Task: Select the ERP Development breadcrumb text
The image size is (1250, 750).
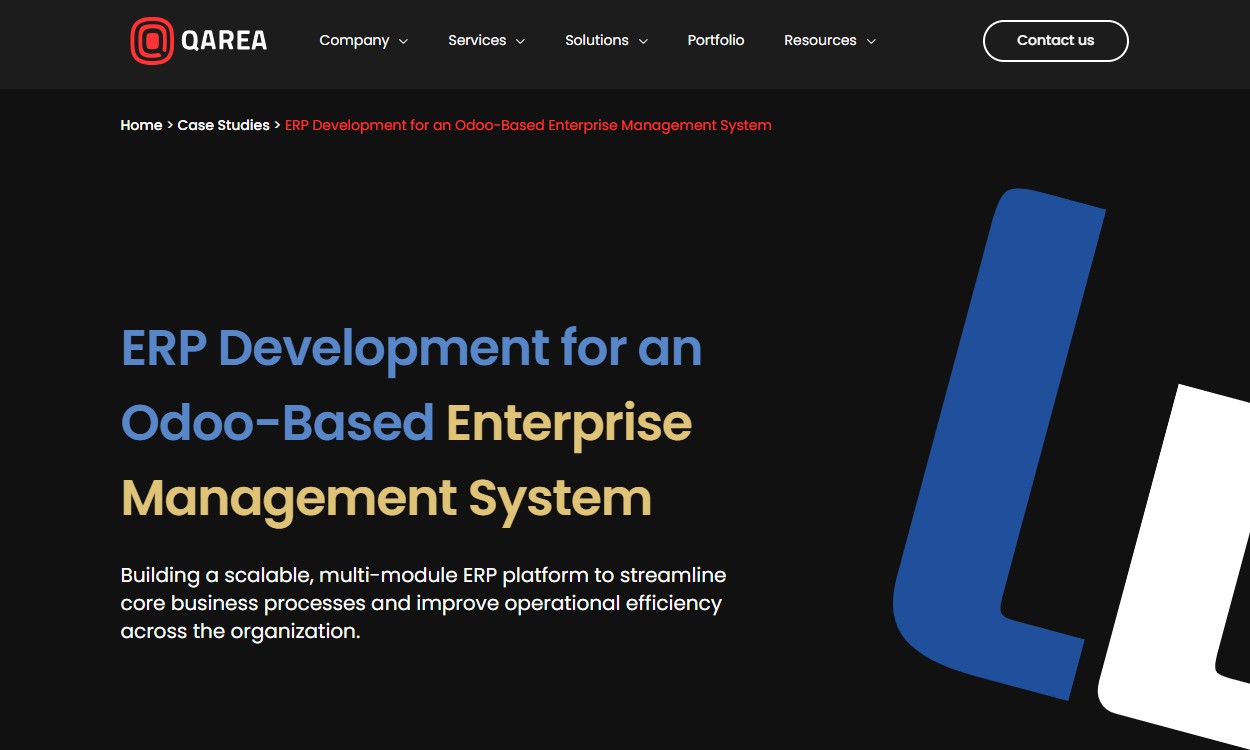Action: [x=528, y=125]
